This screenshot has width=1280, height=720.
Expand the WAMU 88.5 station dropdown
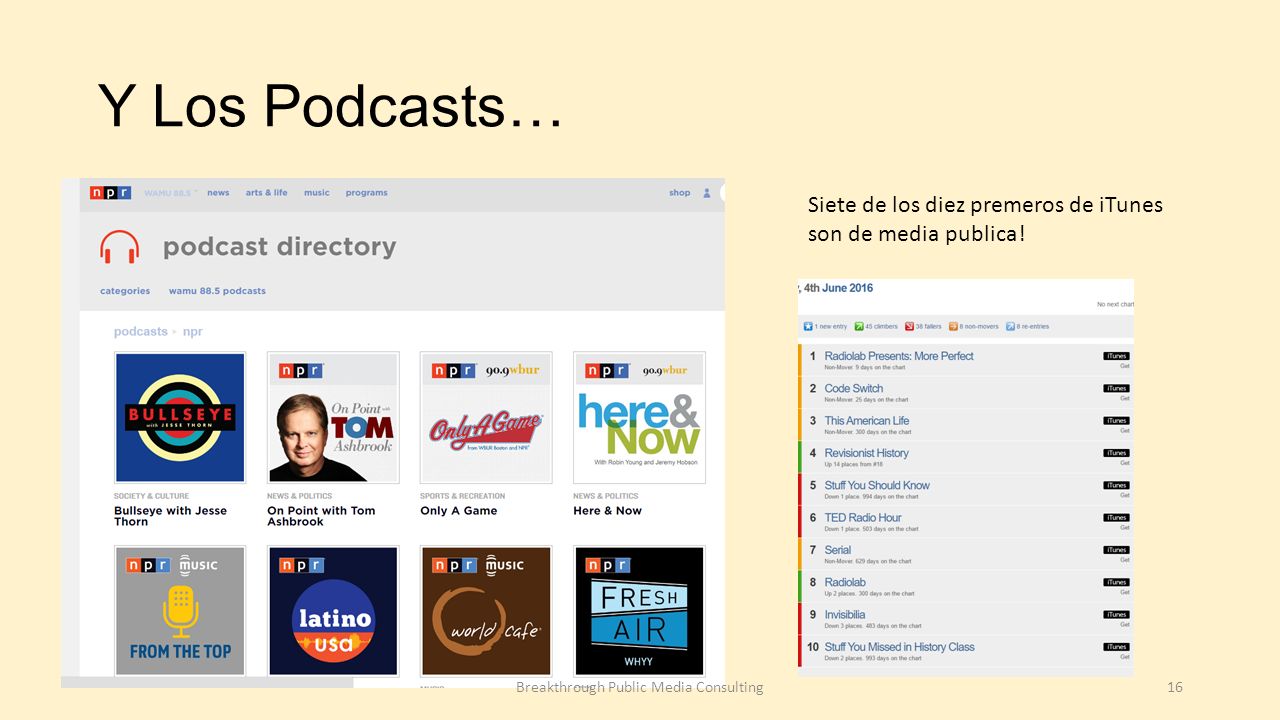(171, 193)
